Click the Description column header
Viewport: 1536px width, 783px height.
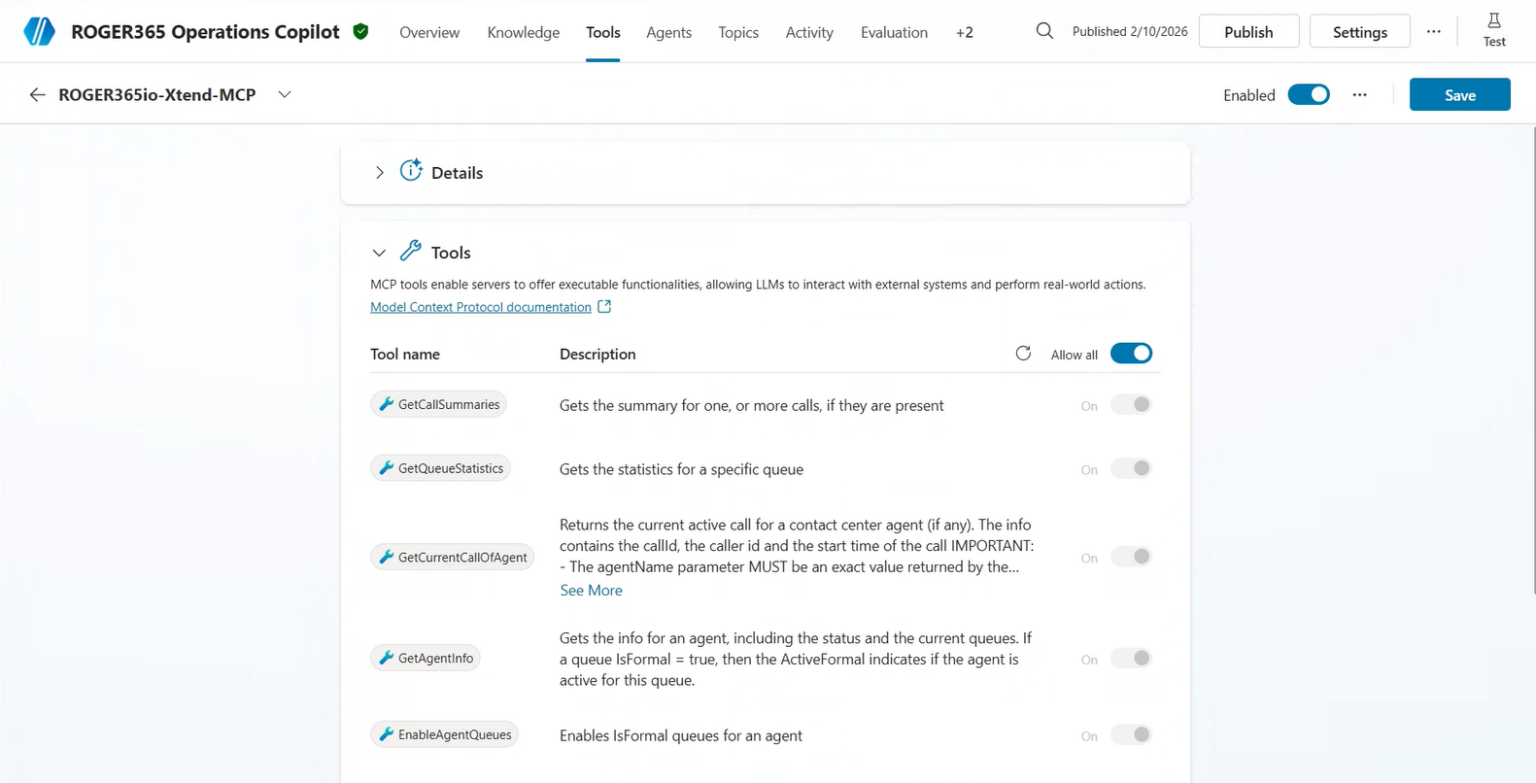click(598, 354)
